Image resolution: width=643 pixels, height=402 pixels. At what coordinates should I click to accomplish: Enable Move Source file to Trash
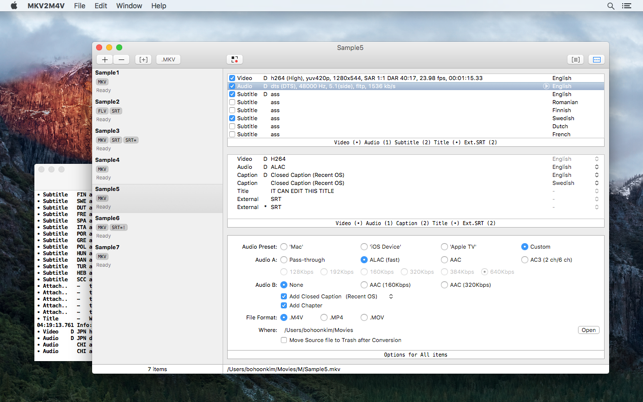(284, 340)
